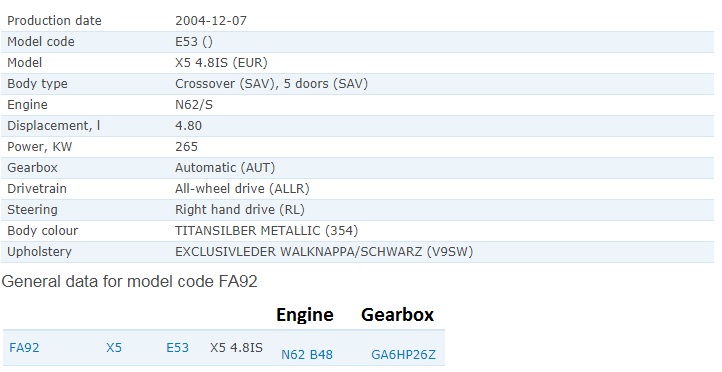Click the Steering row label
This screenshot has width=722, height=372.
point(32,210)
